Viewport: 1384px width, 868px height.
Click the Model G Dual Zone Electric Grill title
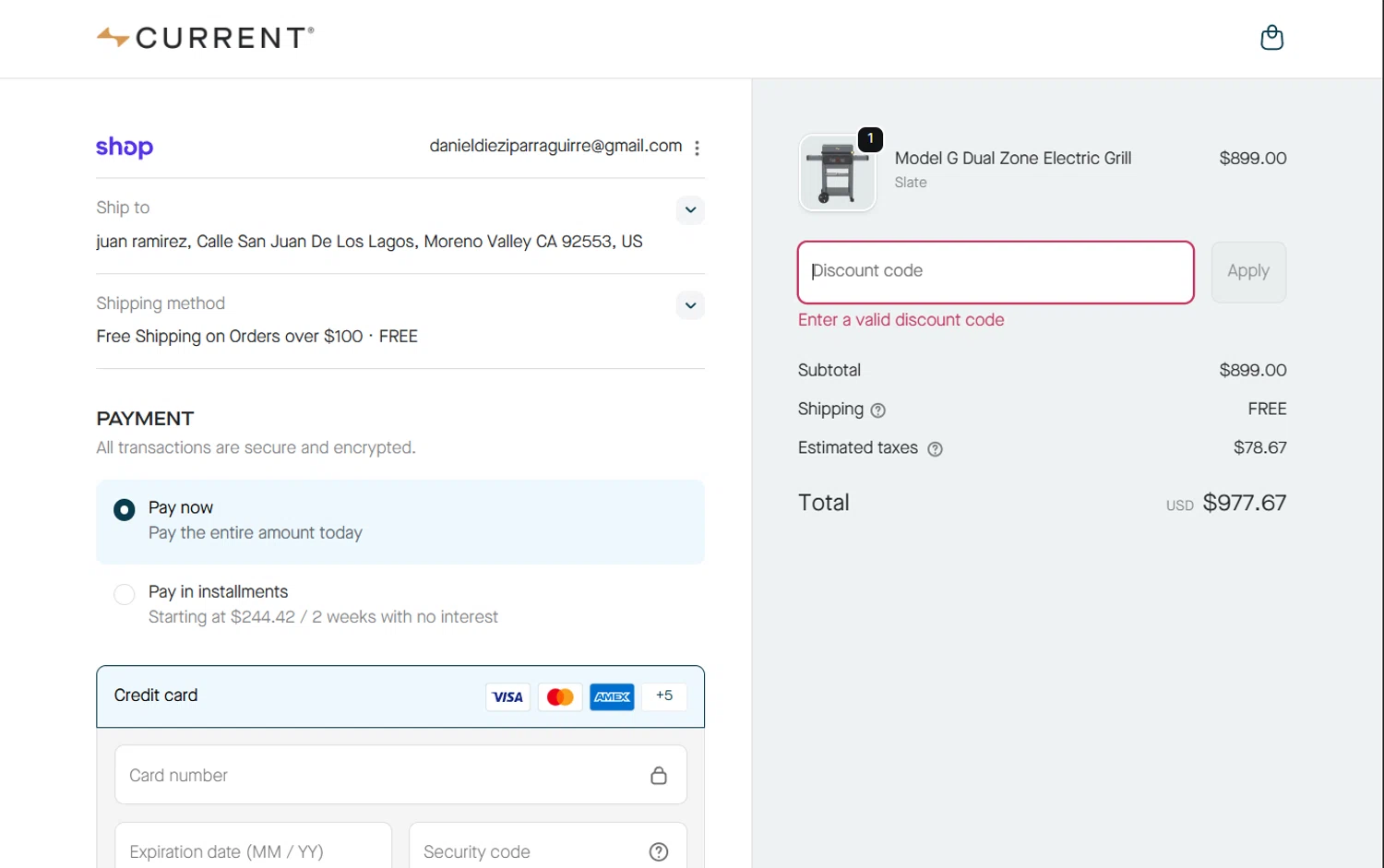coord(1013,158)
